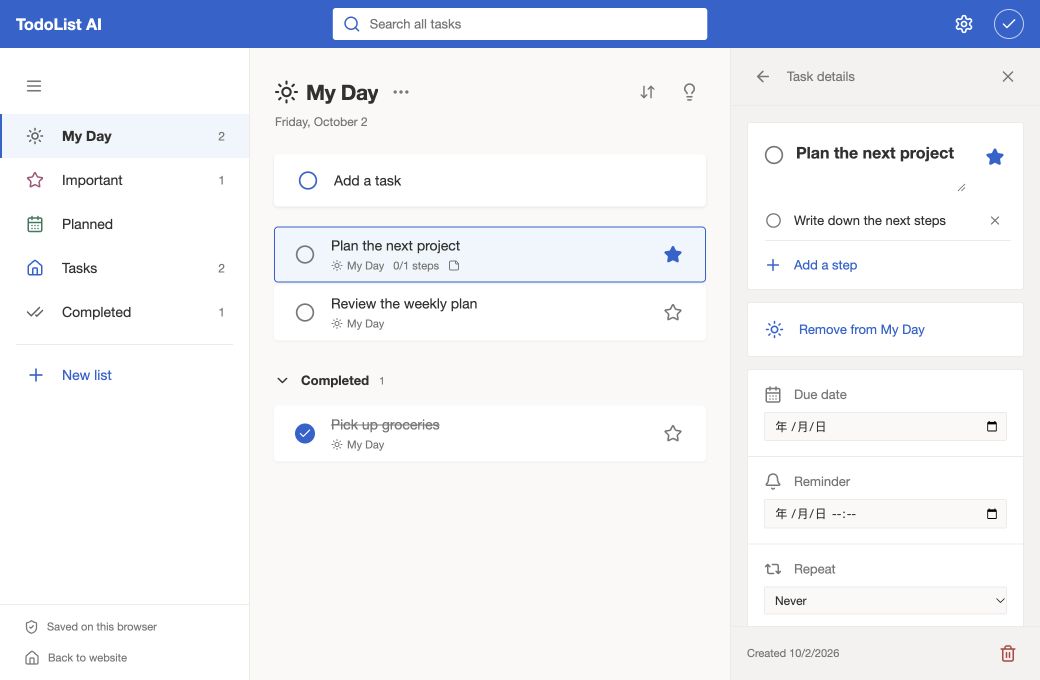The width and height of the screenshot is (1040, 680).
Task: Open the Completed list in sidebar
Action: [125, 312]
